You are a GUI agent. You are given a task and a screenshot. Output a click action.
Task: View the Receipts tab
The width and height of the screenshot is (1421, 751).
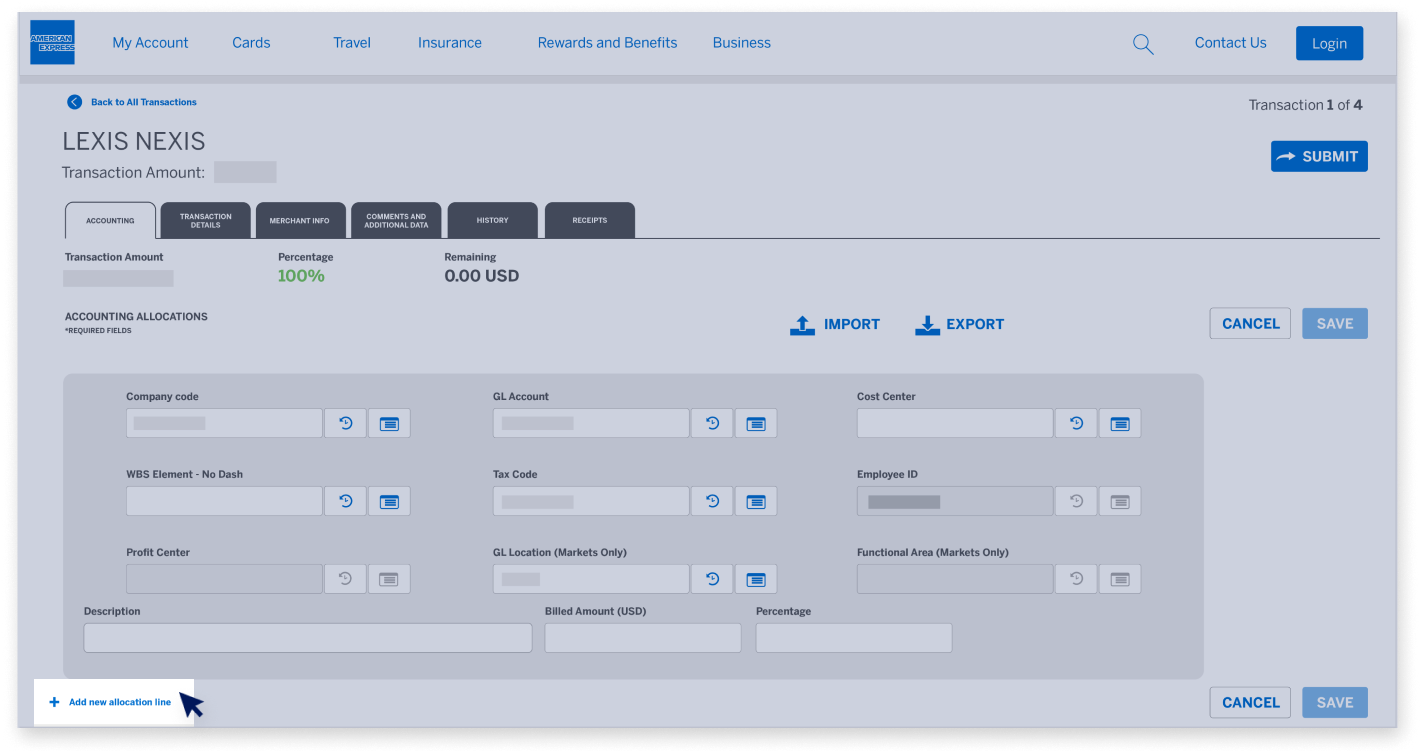click(589, 220)
